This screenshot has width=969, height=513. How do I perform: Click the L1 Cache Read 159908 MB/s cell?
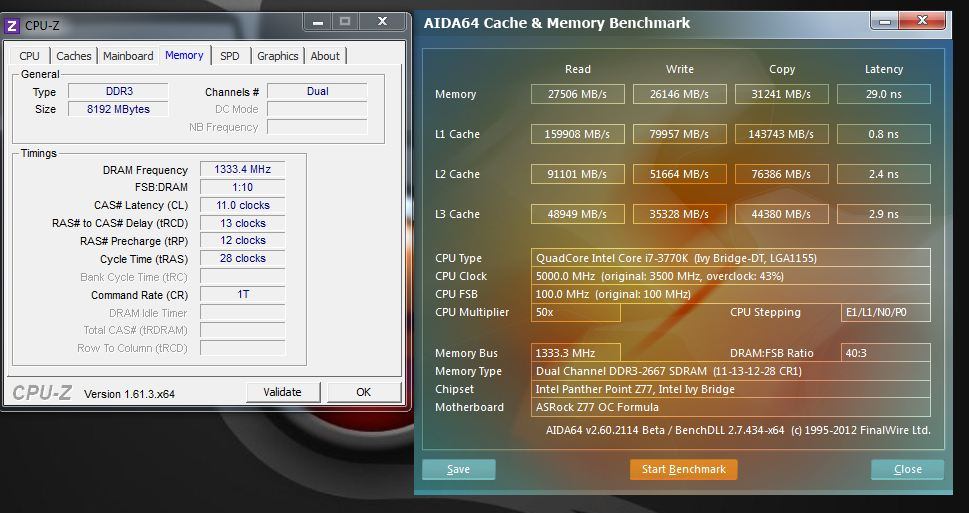[578, 134]
